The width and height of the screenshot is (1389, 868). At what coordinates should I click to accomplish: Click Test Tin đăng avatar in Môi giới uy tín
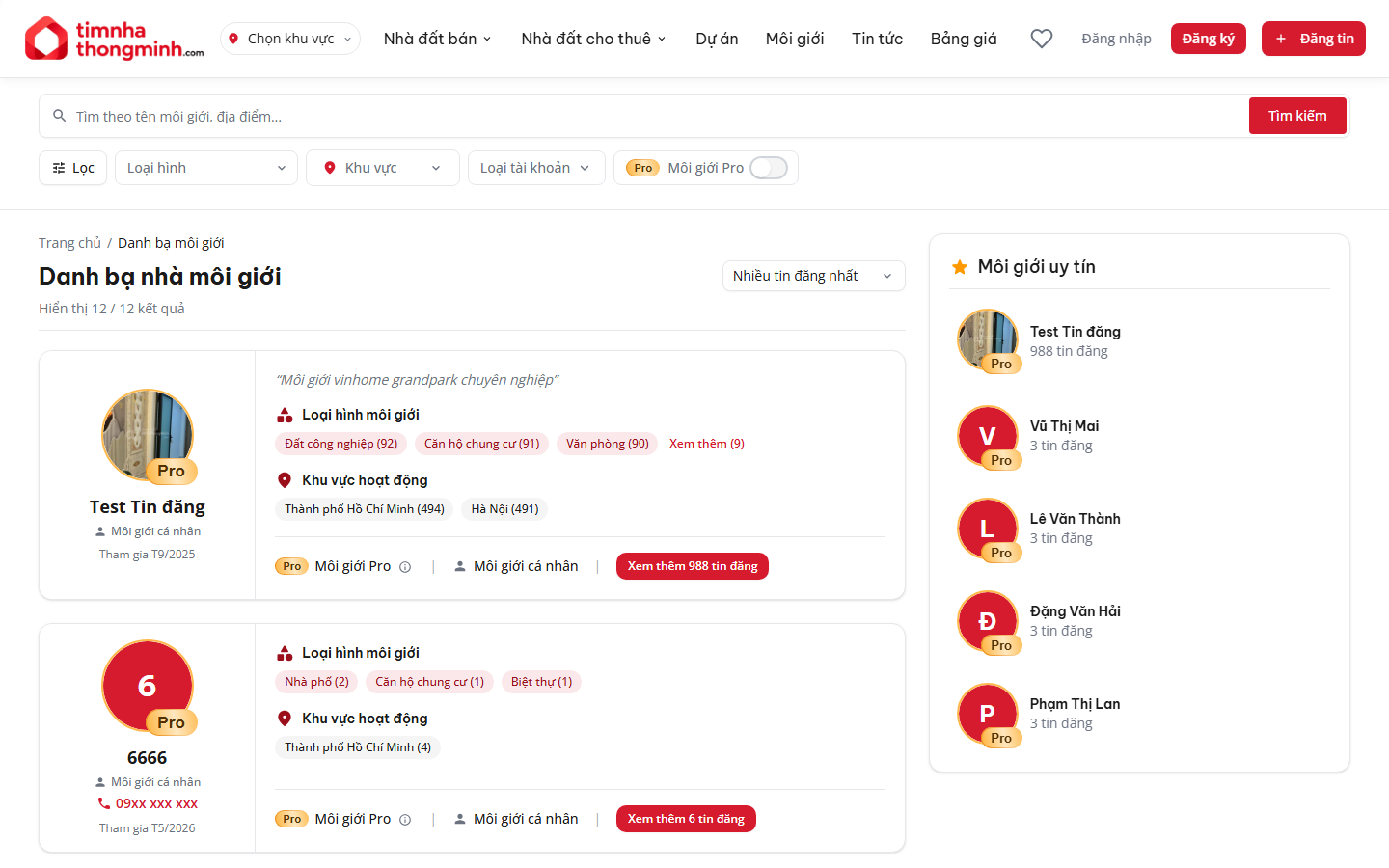pyautogui.click(x=988, y=339)
